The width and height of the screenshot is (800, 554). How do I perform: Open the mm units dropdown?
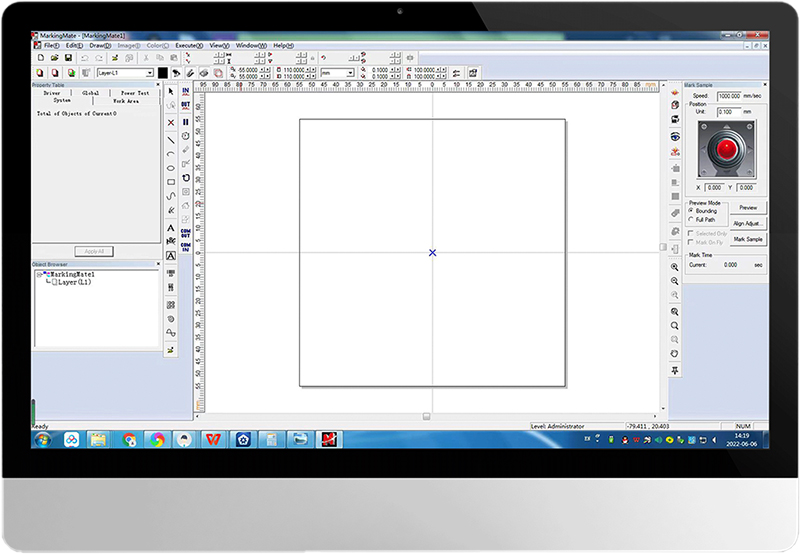coord(349,73)
